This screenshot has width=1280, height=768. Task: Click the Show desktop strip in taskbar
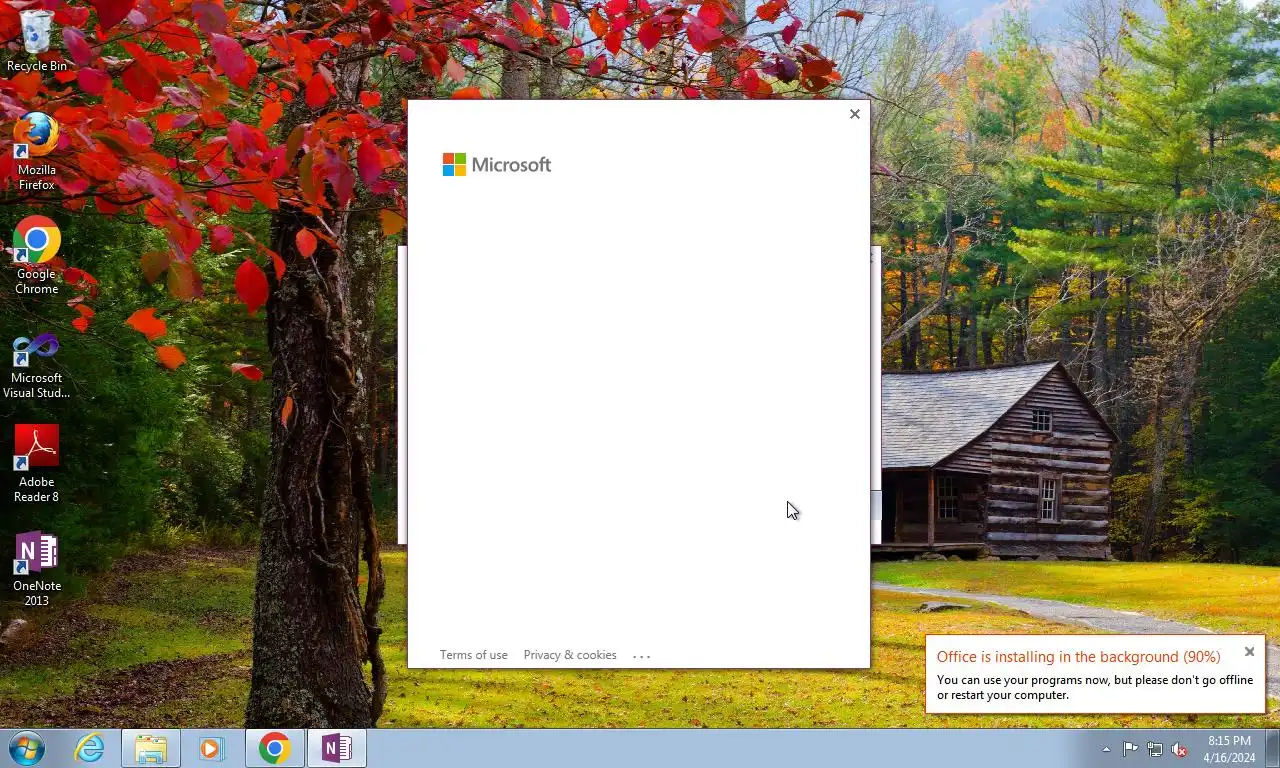(x=1272, y=749)
